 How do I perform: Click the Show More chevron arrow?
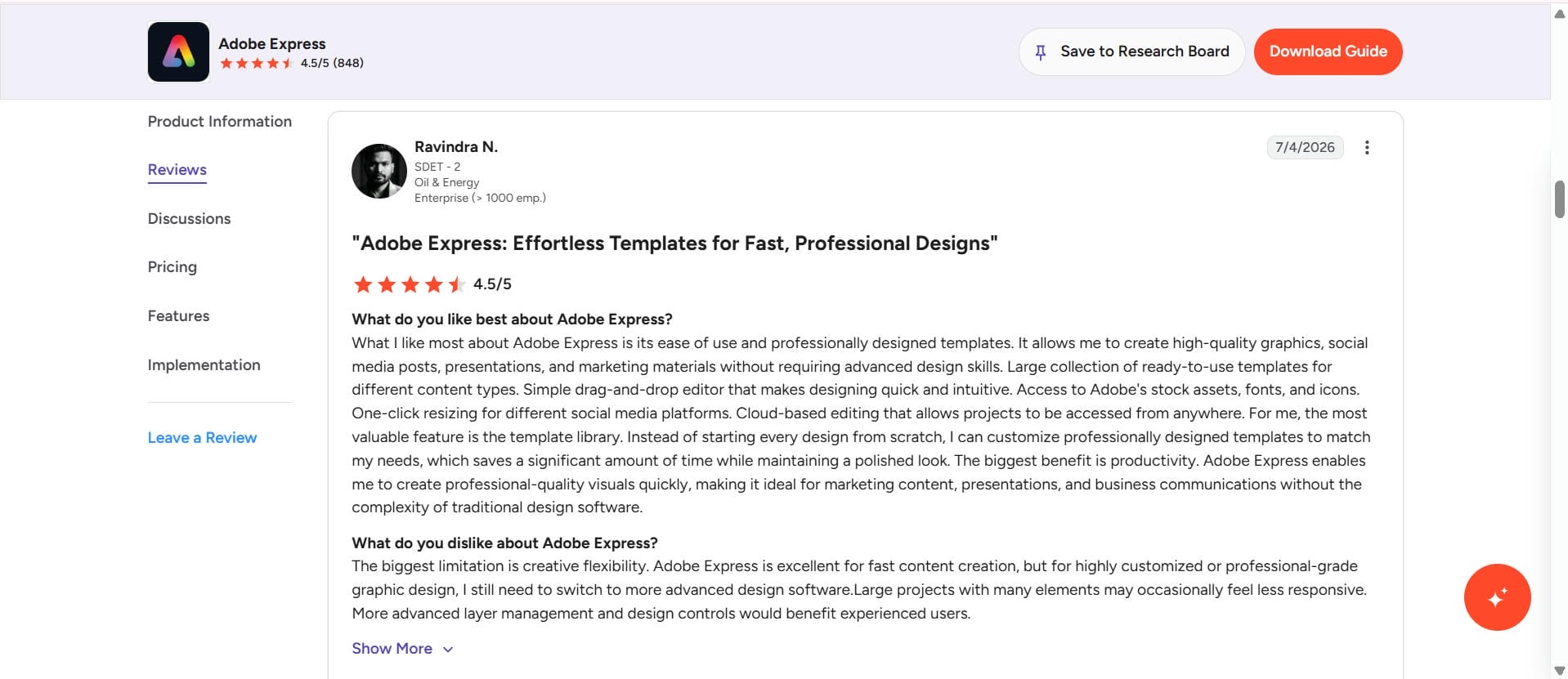(x=447, y=650)
